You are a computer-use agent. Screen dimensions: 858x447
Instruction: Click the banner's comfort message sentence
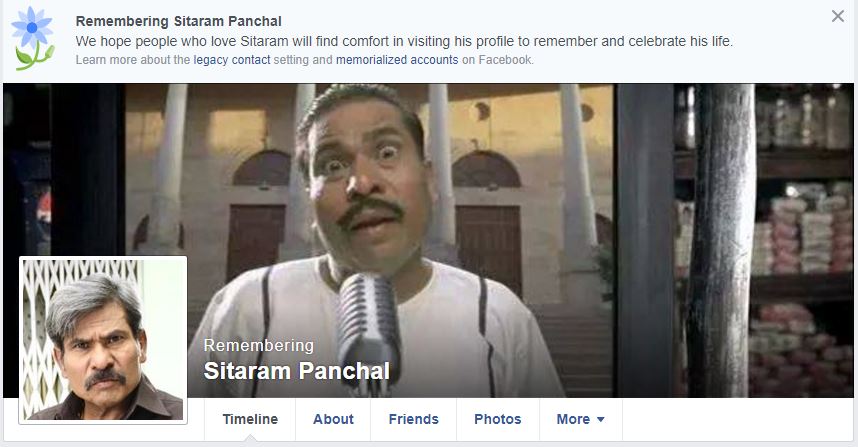point(404,41)
